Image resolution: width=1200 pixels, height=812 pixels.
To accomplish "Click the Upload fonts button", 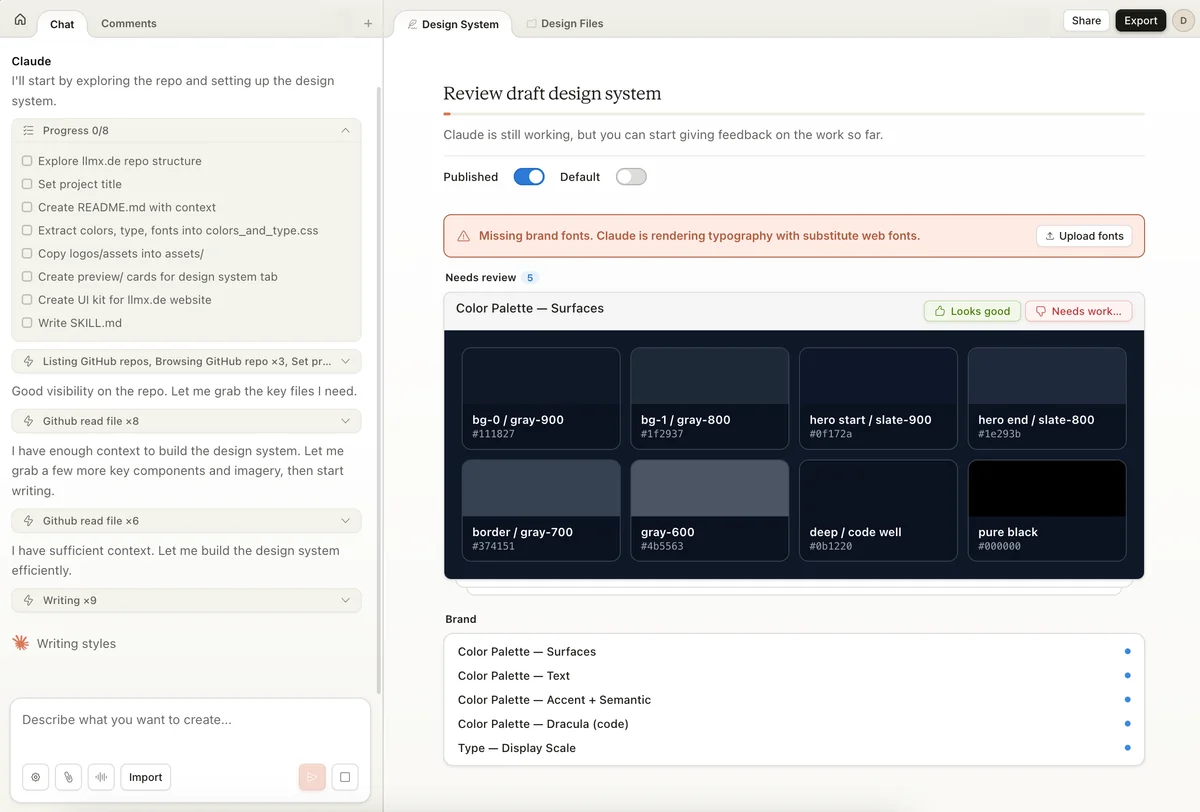I will coord(1084,235).
